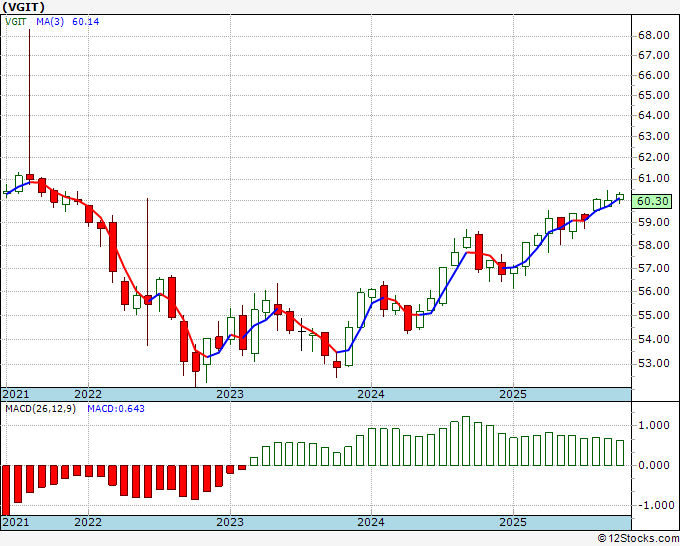
Task: Click the moving average value 60.14
Action: 85,21
